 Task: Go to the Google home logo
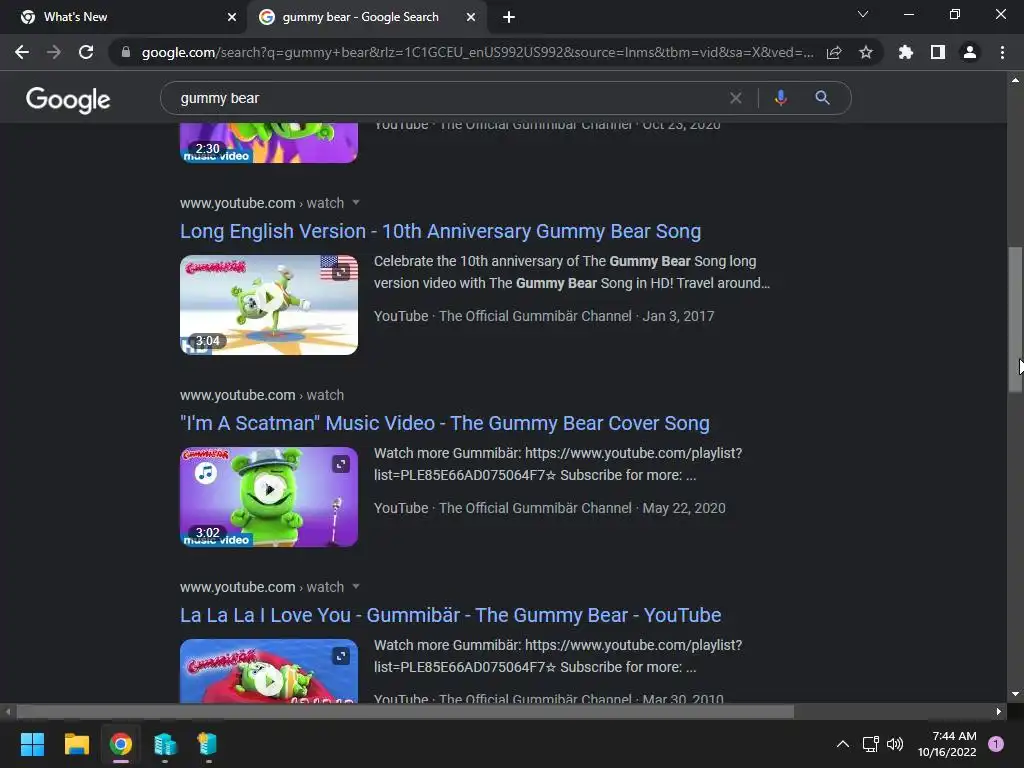tap(68, 99)
